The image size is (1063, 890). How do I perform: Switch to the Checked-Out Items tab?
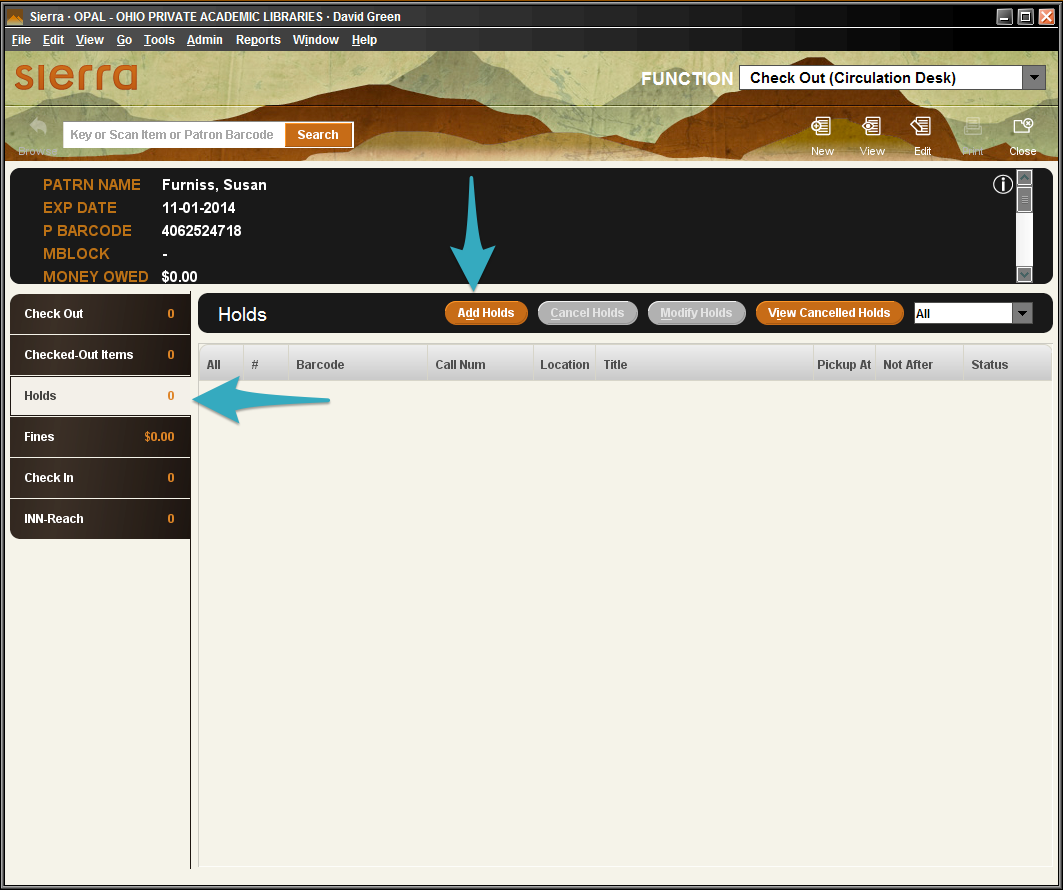tap(100, 355)
